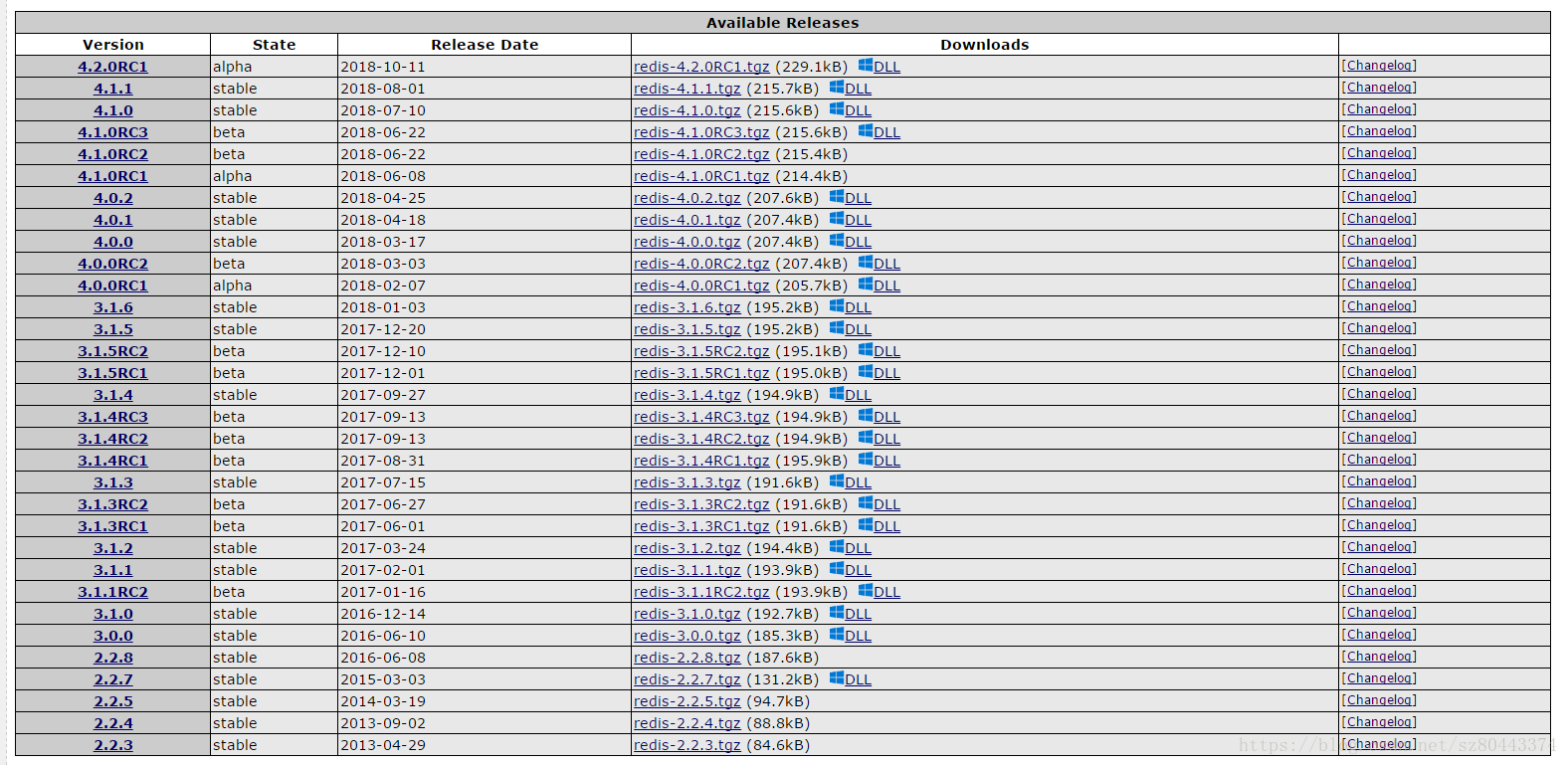Click the Downloads column header
1568x765 pixels.
pos(985,45)
